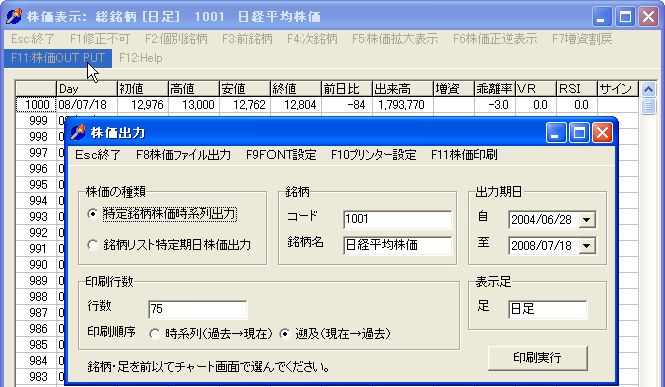Click F12:Help in main window menu
The height and width of the screenshot is (387, 665).
(141, 58)
